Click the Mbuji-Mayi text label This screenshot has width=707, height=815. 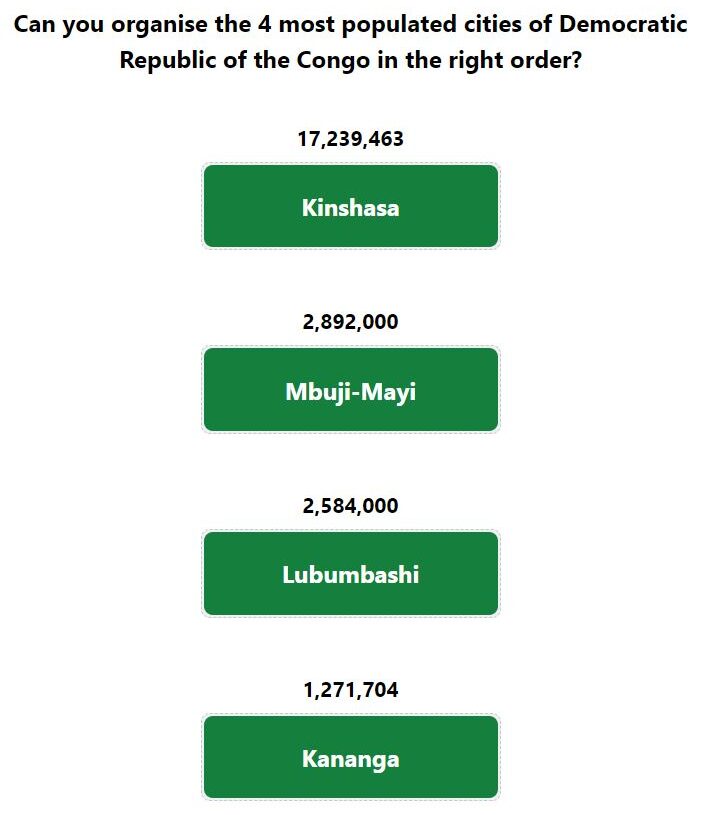pos(351,392)
